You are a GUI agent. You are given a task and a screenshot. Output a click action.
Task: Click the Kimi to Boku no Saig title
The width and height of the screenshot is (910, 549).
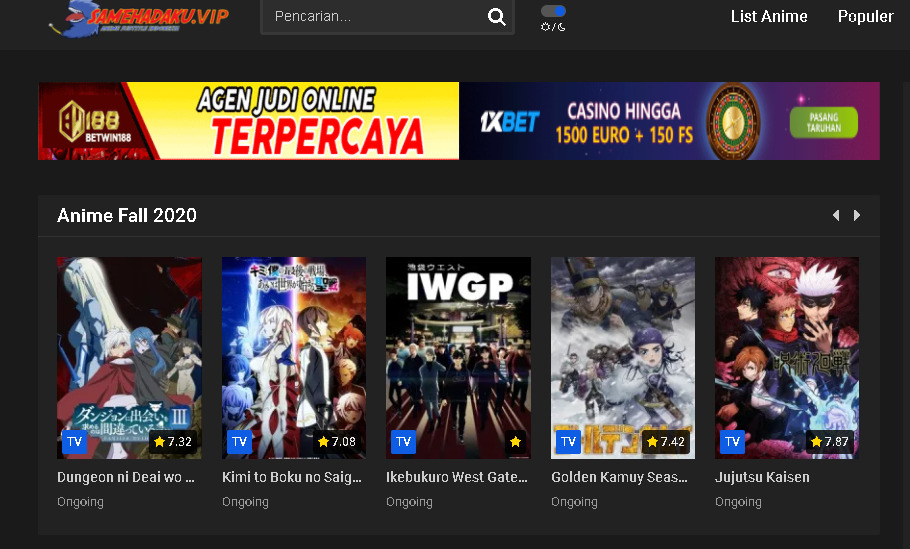coord(292,477)
